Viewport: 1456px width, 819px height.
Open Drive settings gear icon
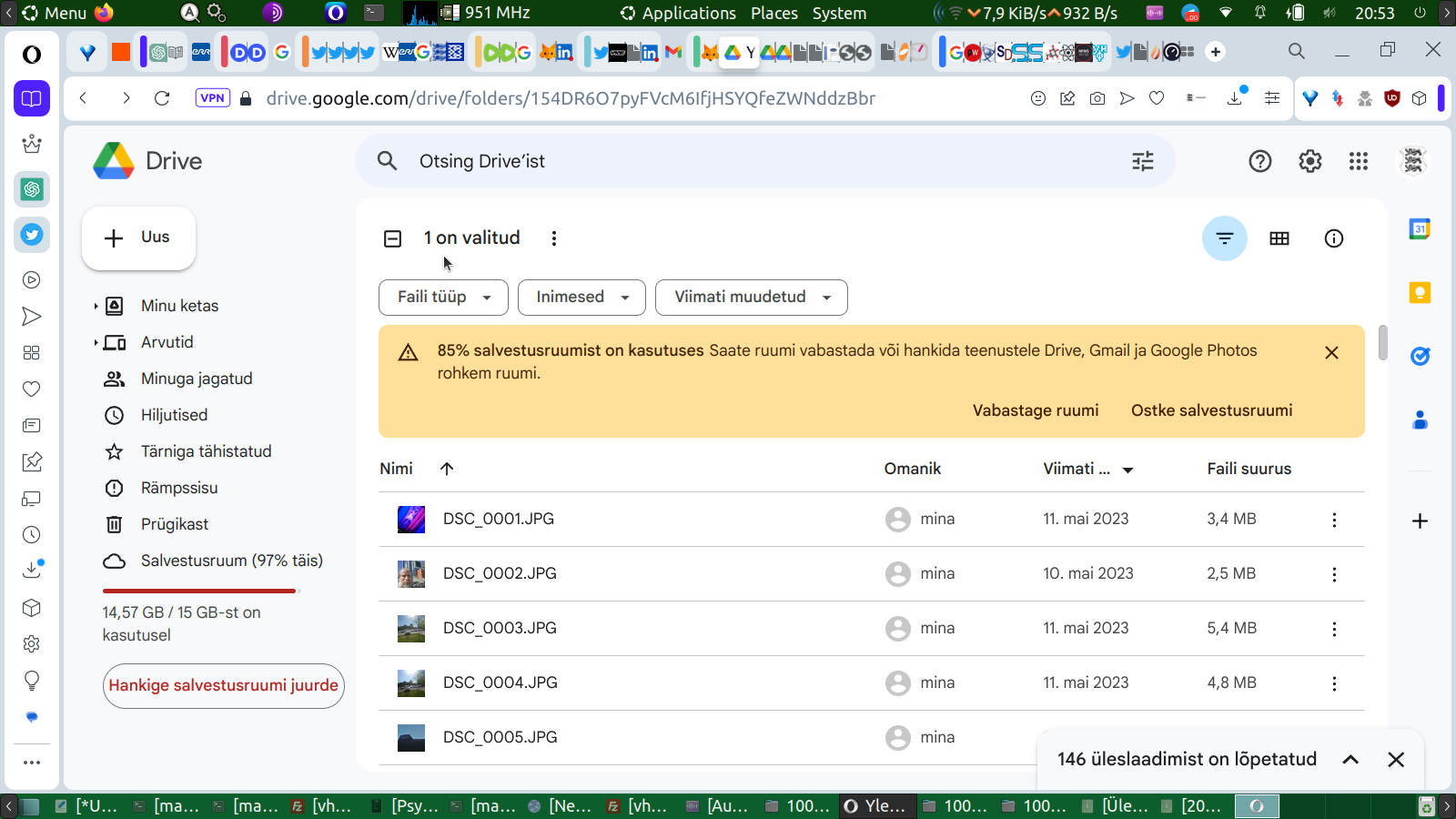(x=1309, y=161)
